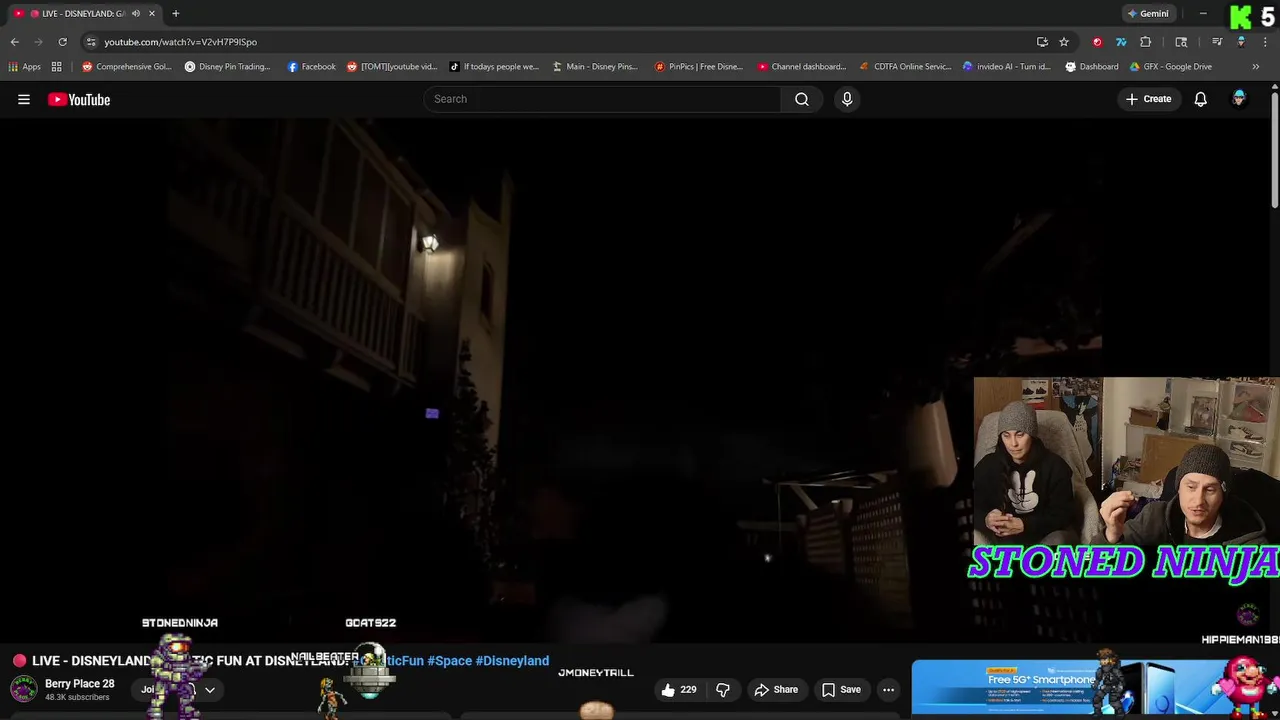1280x720 pixels.
Task: Open Comprehensive Gol... bookmark
Action: (127, 67)
